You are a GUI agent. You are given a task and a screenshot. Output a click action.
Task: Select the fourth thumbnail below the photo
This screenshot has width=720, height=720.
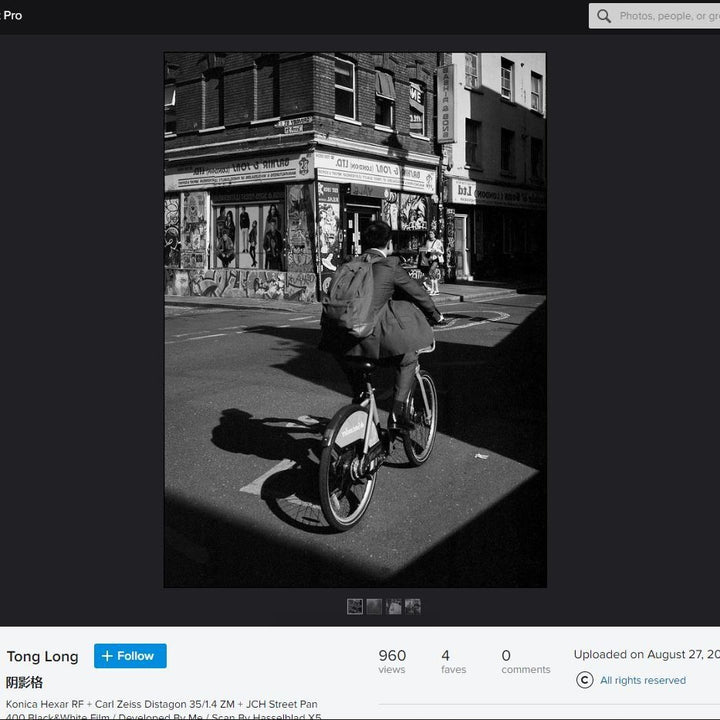[x=412, y=606]
